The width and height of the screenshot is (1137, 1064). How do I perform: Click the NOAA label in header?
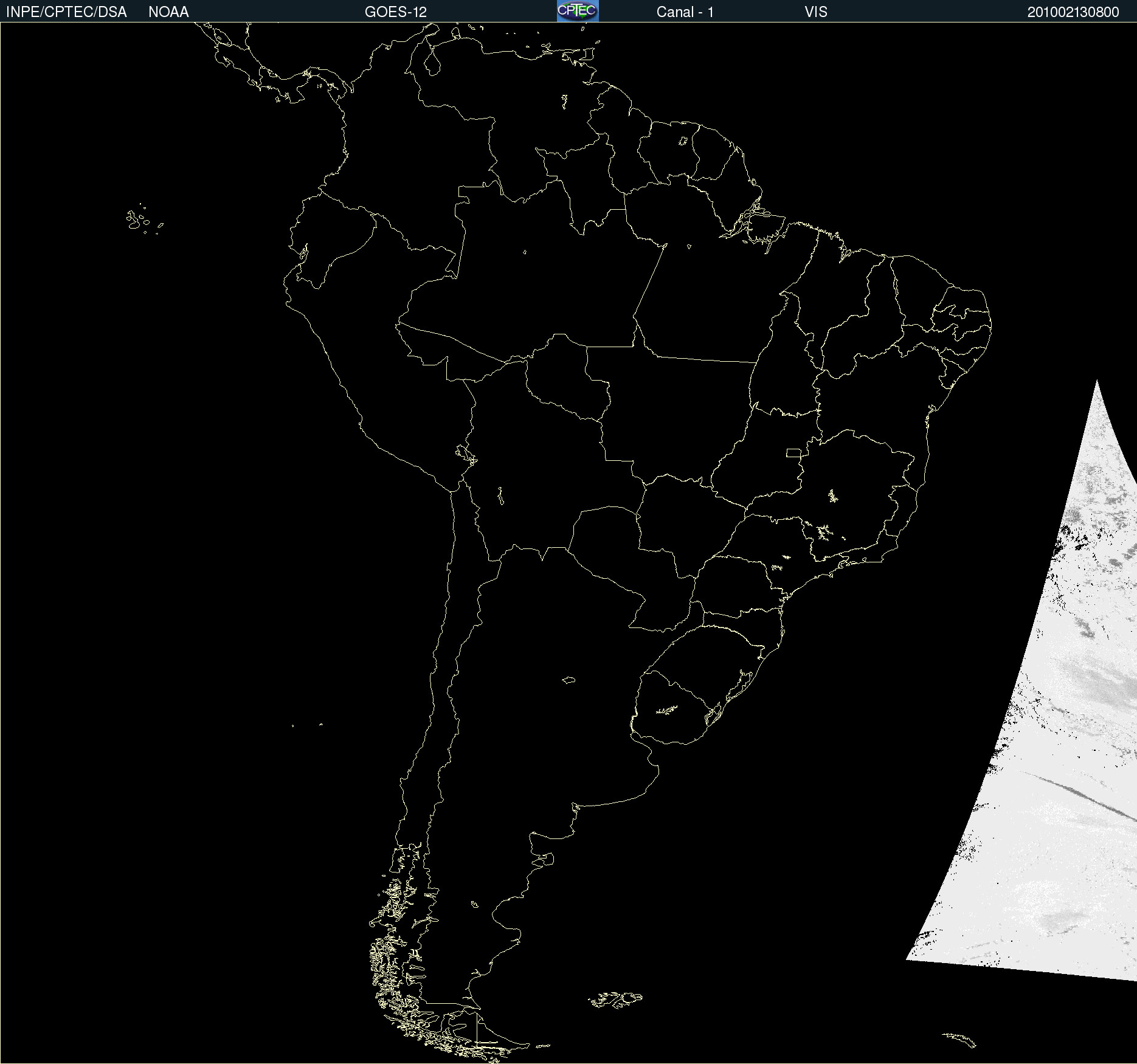(168, 12)
